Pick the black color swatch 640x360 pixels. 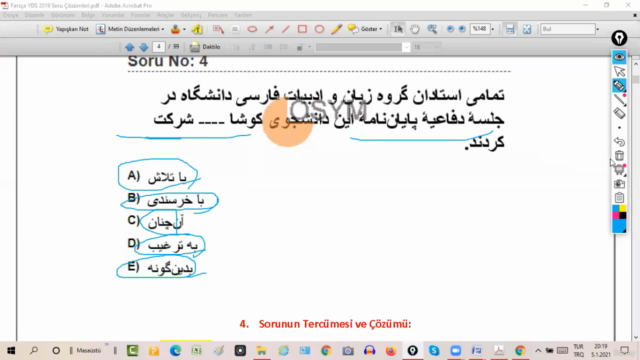(x=622, y=215)
